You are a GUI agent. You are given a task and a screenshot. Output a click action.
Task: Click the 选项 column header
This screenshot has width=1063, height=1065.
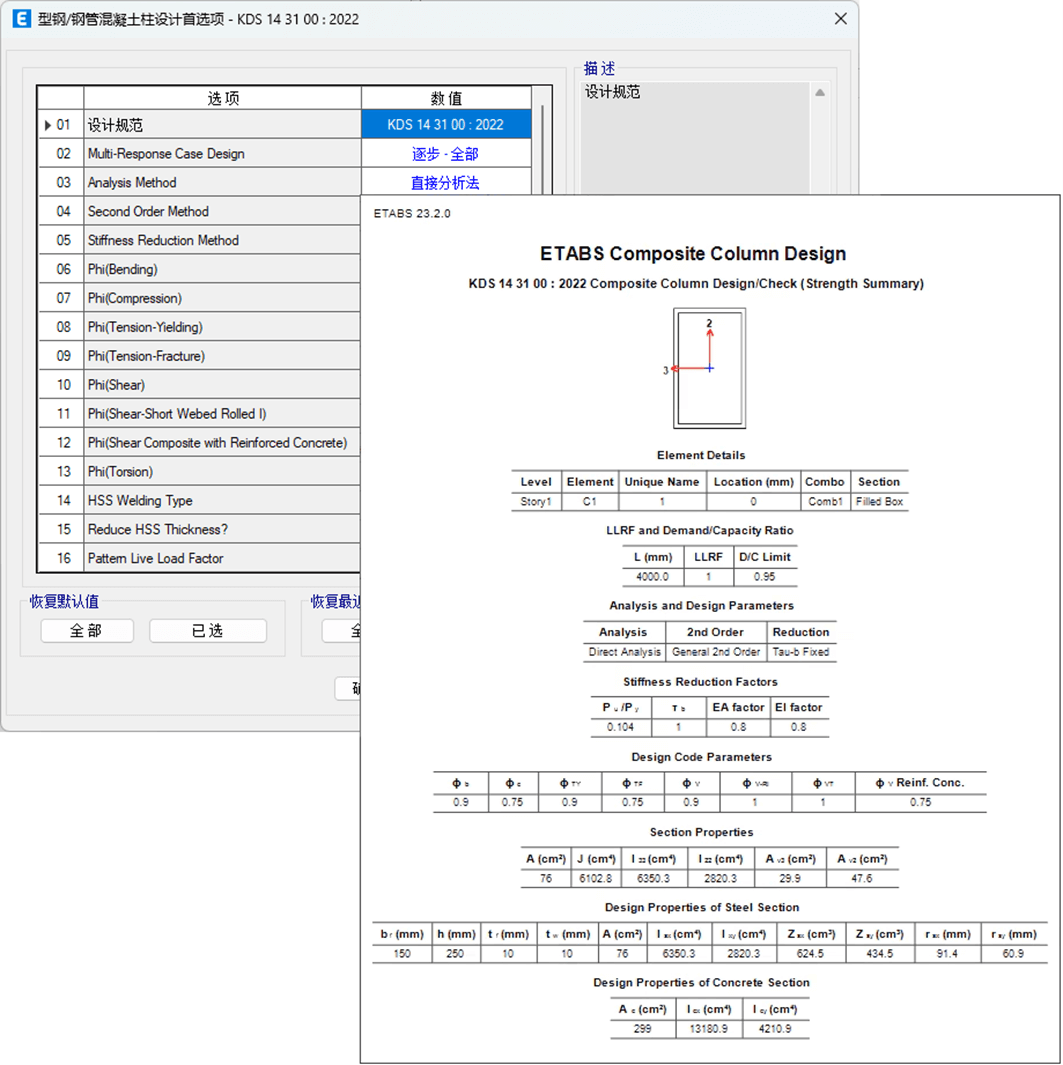point(223,98)
